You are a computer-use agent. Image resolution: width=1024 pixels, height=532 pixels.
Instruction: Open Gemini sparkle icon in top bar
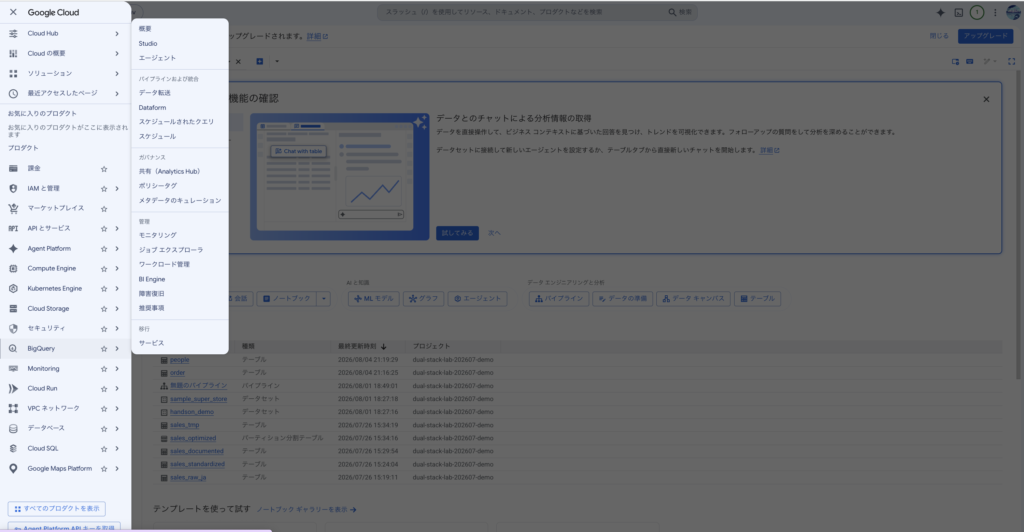940,12
